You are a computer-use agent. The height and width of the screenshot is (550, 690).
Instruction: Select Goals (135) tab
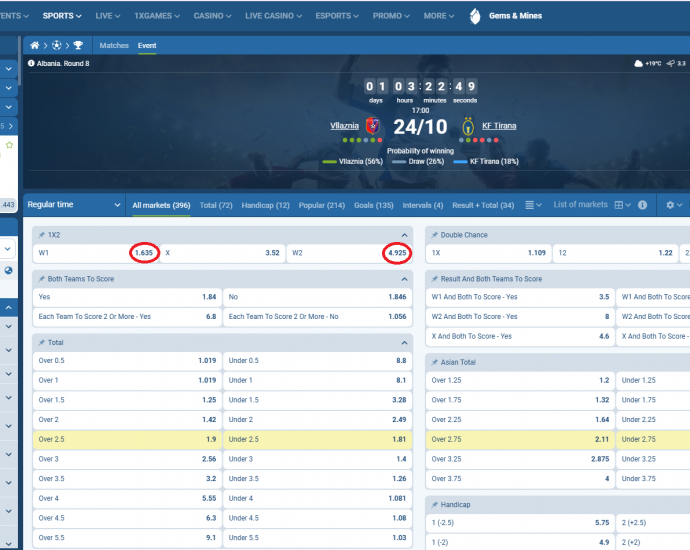pos(374,205)
